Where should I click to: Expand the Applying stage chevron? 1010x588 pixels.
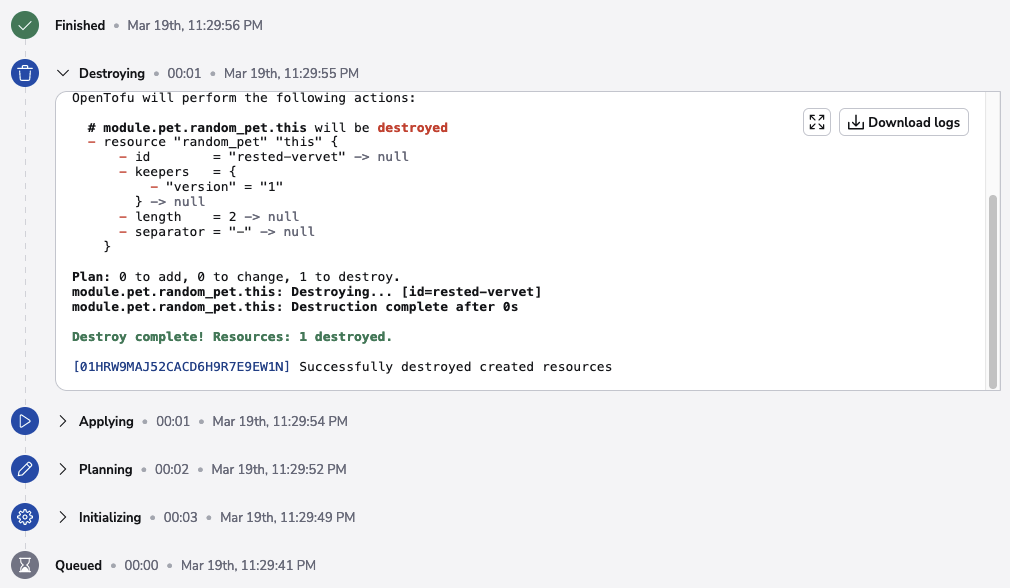[63, 421]
